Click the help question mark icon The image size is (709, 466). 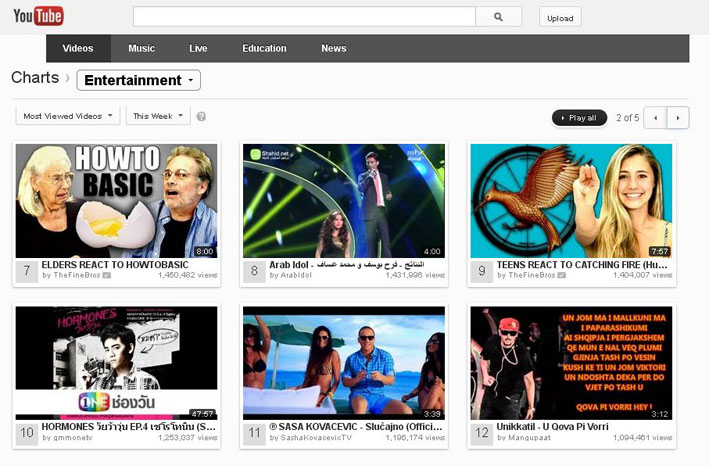pyautogui.click(x=201, y=117)
